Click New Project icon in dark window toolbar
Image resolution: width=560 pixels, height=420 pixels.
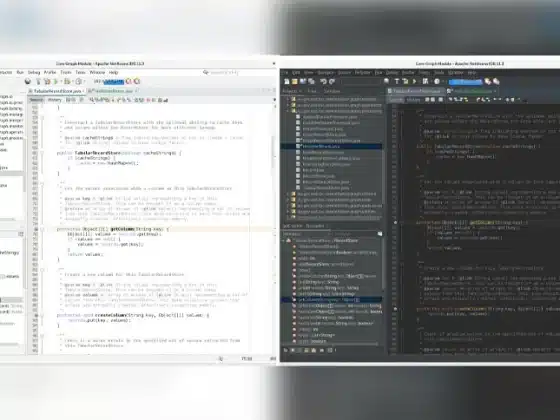pyautogui.click(x=295, y=82)
